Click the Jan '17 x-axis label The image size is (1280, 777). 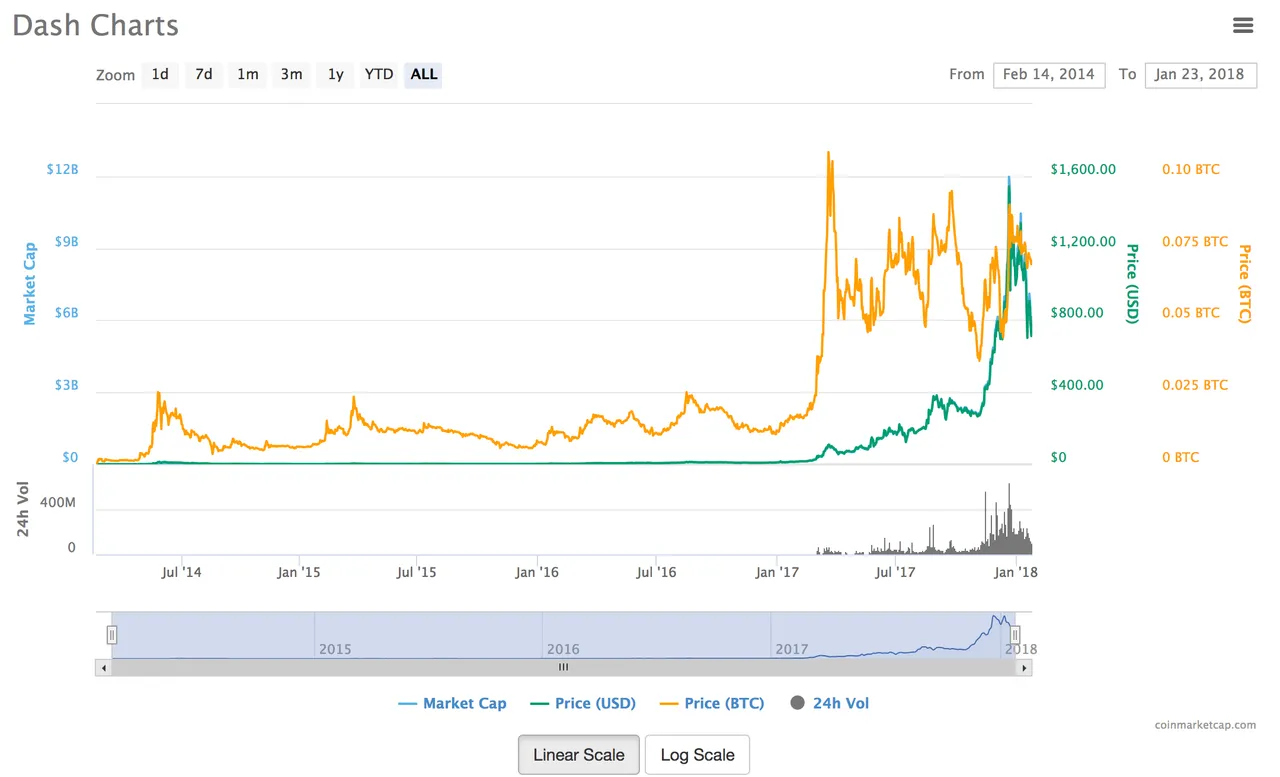[x=777, y=573]
